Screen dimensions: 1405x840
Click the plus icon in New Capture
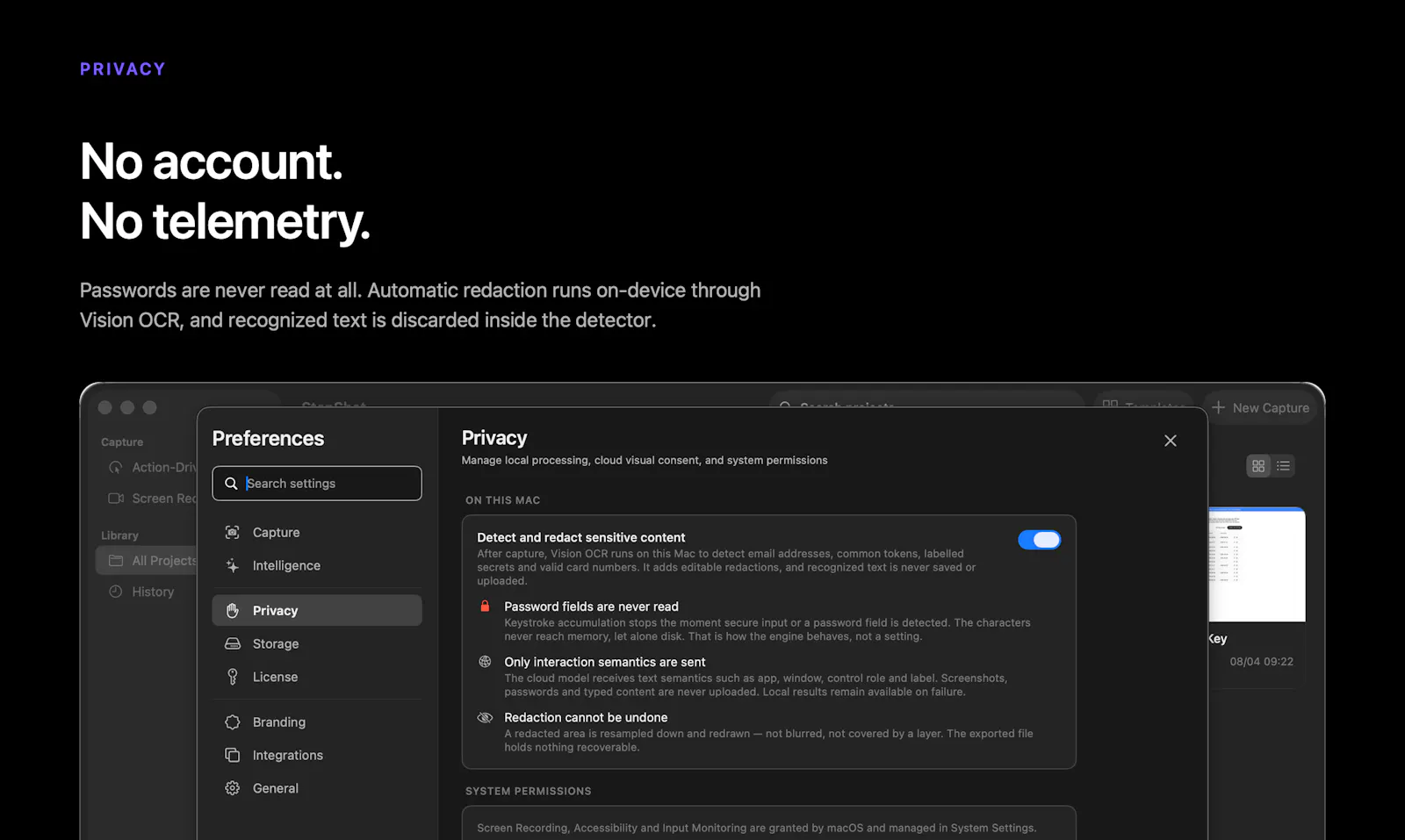tap(1219, 407)
